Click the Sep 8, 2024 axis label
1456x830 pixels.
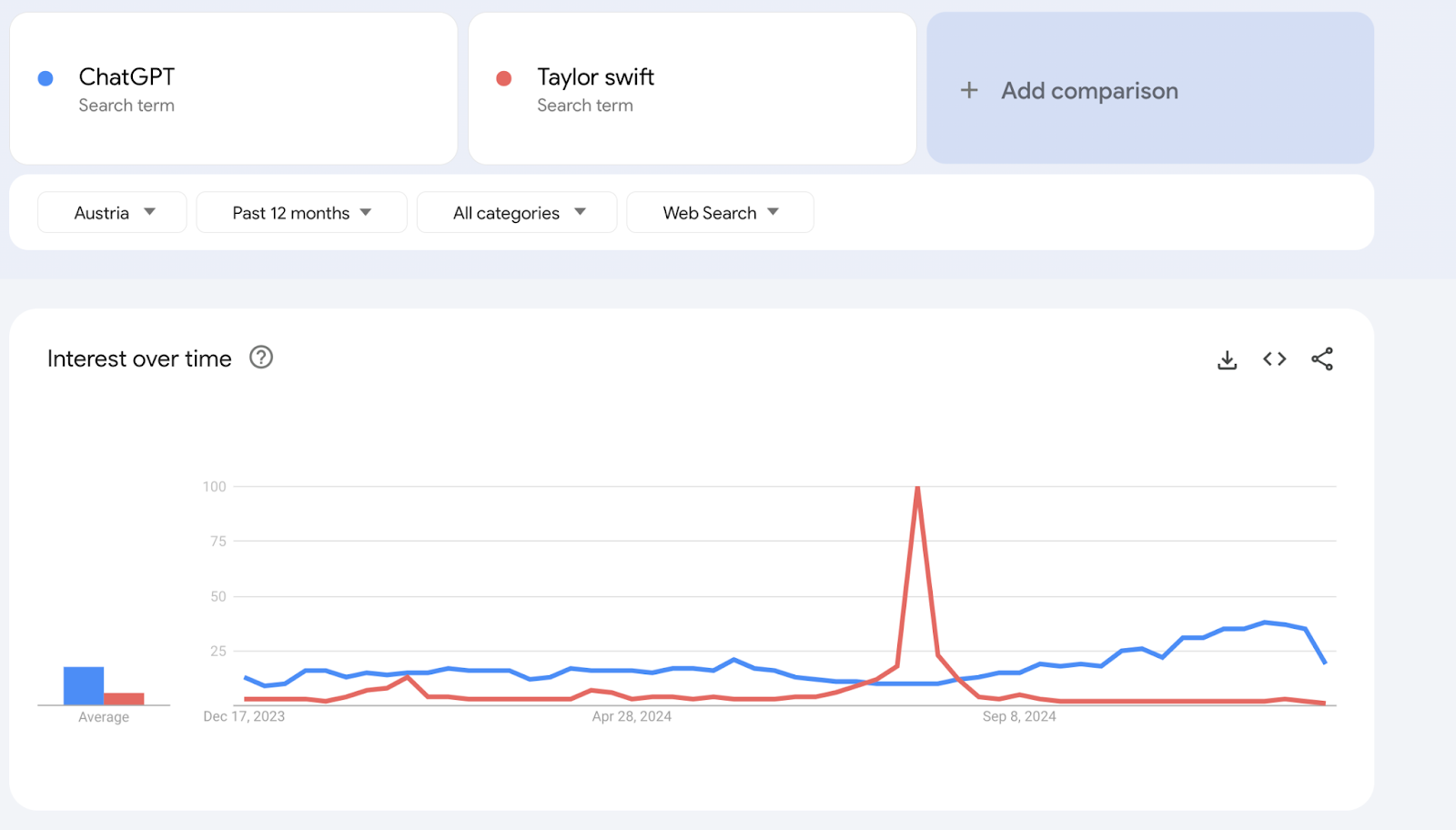coord(1019,716)
